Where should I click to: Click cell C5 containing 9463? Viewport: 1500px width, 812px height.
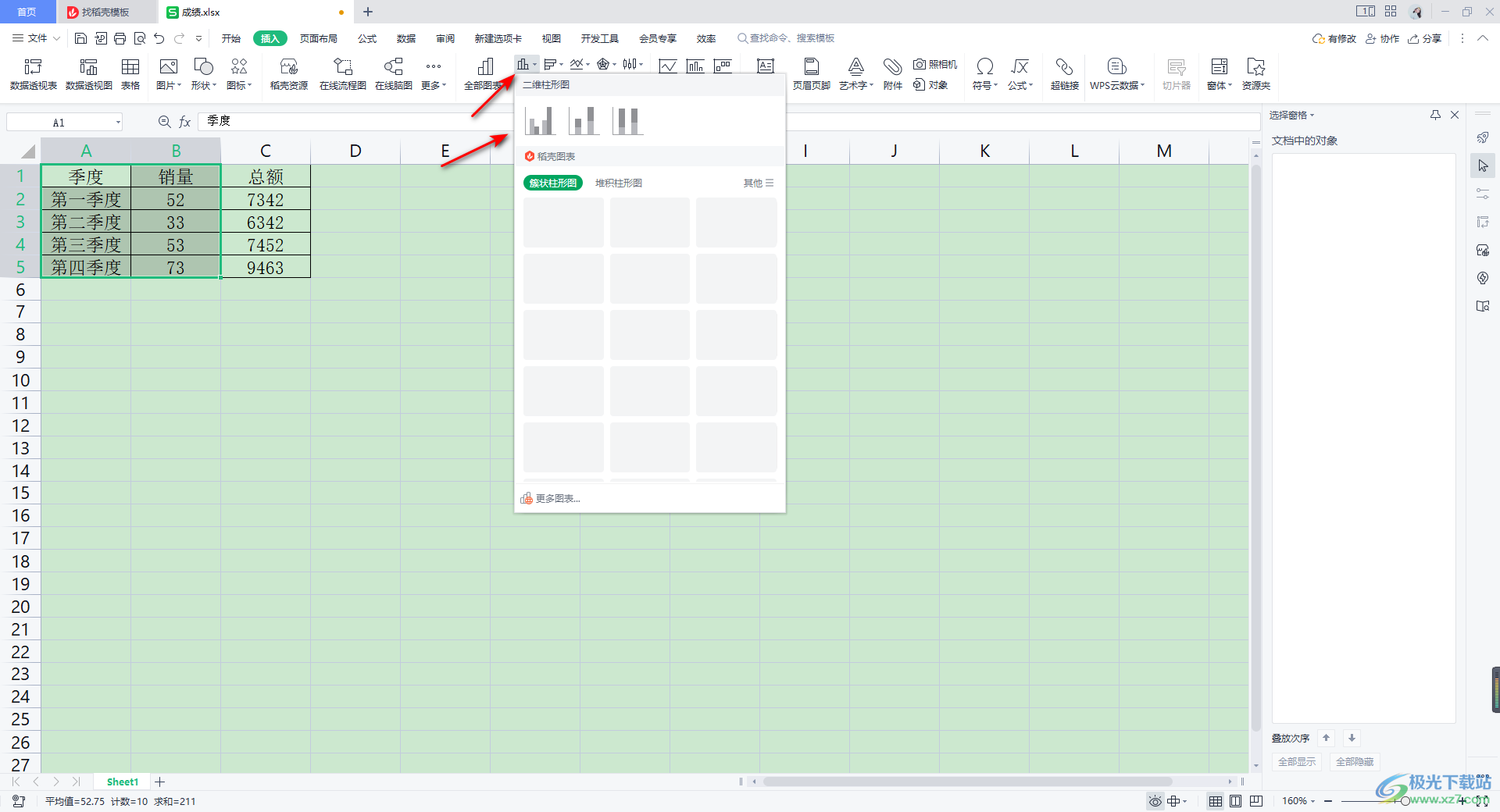click(x=266, y=268)
